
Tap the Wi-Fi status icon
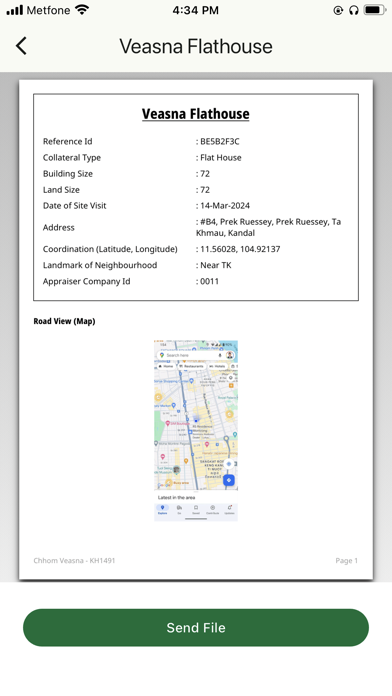pos(82,10)
